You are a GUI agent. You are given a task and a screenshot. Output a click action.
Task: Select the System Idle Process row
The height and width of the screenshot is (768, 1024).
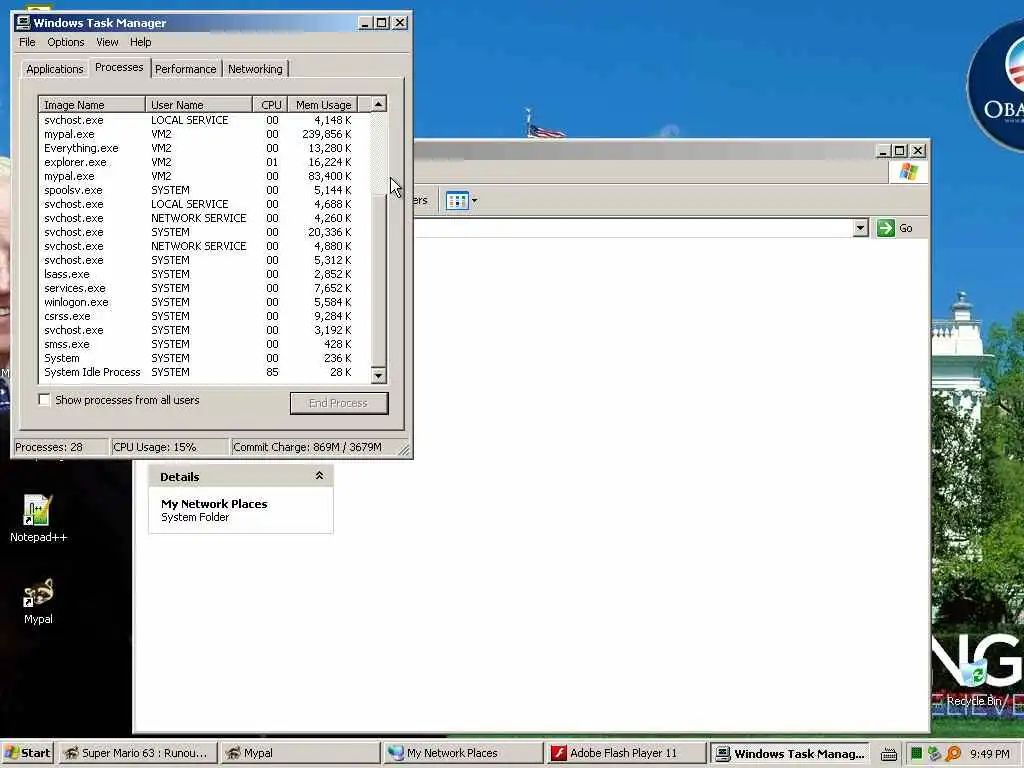[204, 372]
